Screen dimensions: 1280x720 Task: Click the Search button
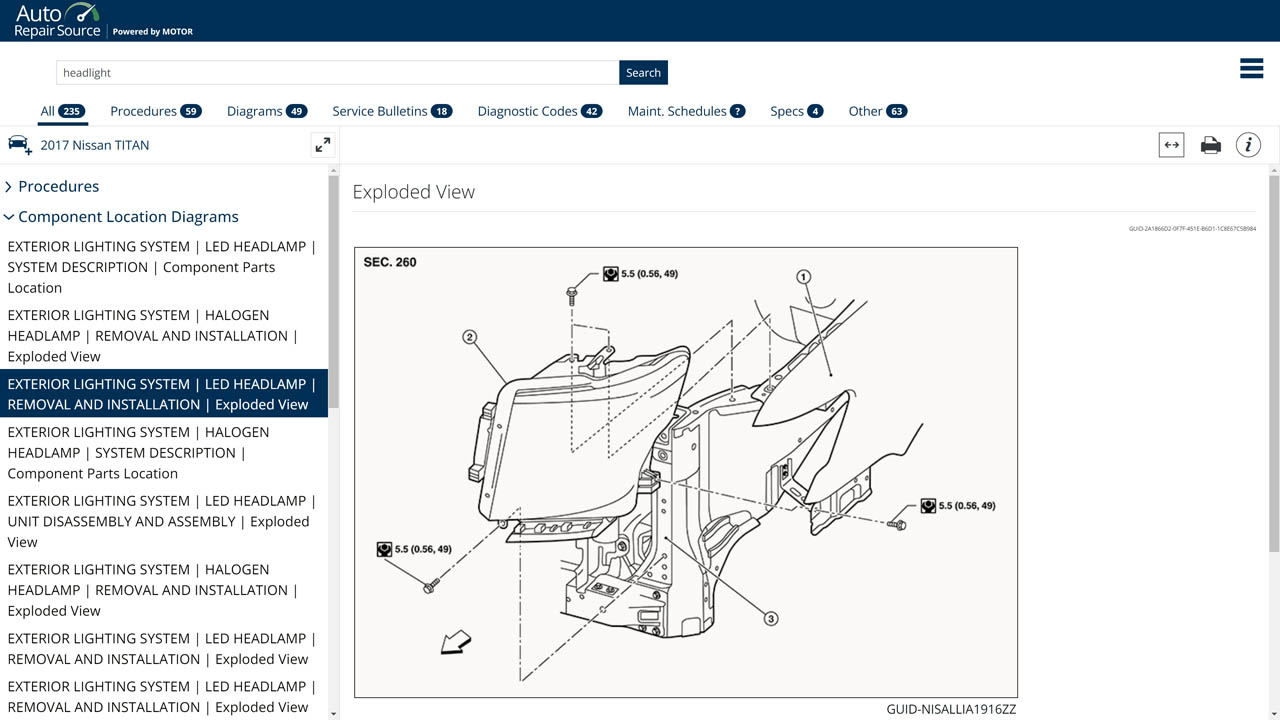[643, 72]
